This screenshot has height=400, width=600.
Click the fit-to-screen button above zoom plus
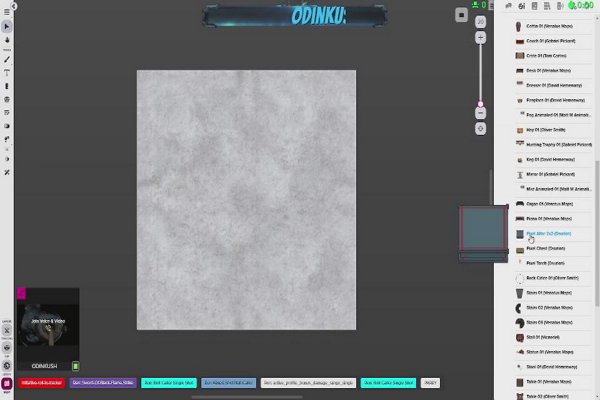click(481, 22)
